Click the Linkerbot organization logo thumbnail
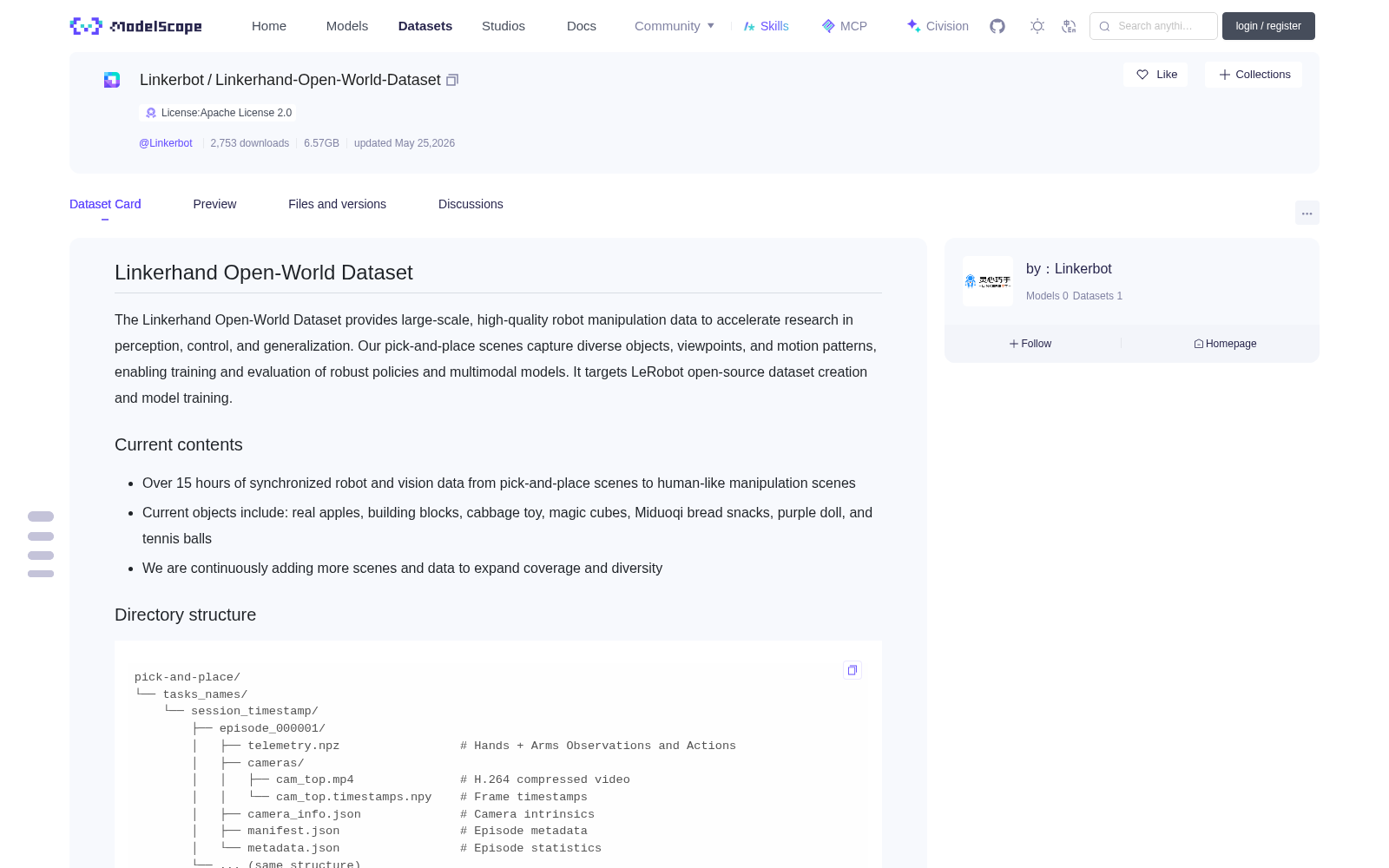Image resolution: width=1389 pixels, height=868 pixels. [x=988, y=281]
